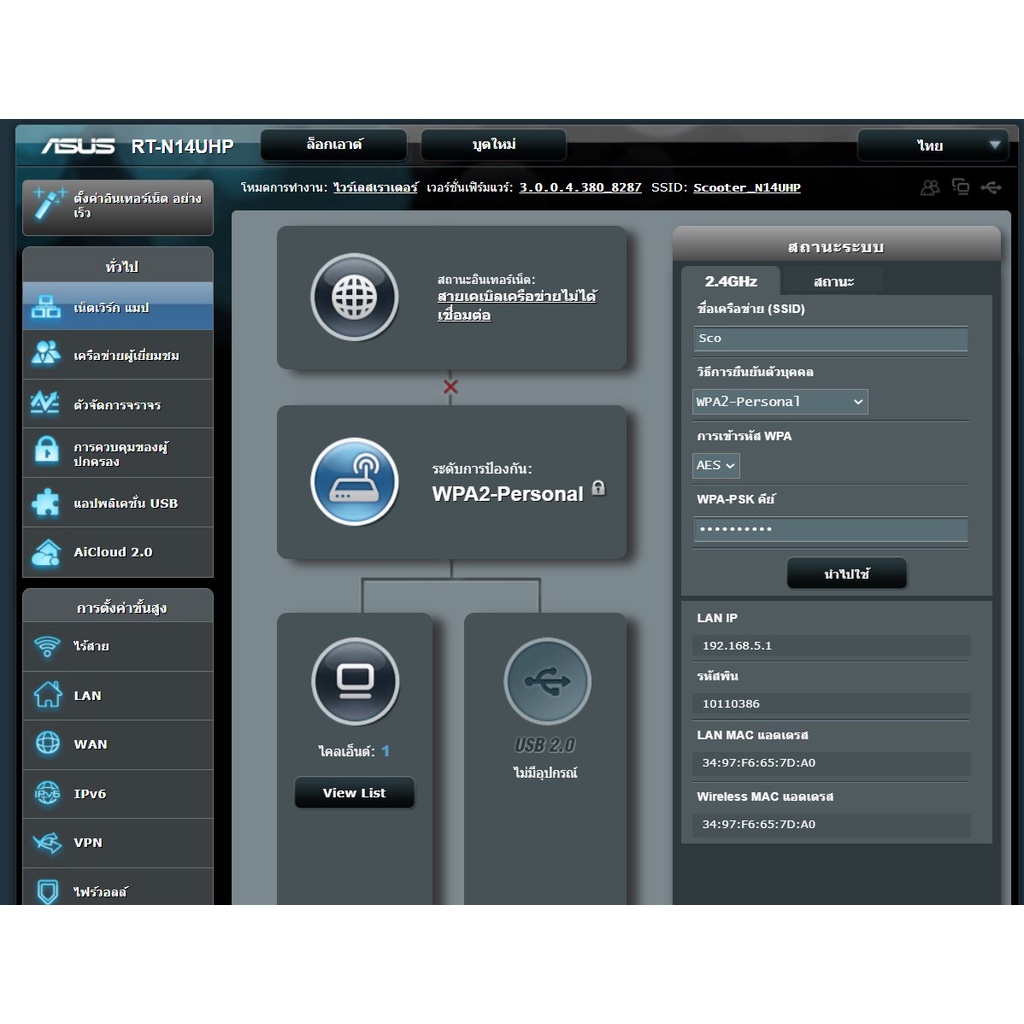This screenshot has width=1024, height=1024.
Task: Open AiCloud 2.0 via the cloud icon
Action: (x=45, y=552)
